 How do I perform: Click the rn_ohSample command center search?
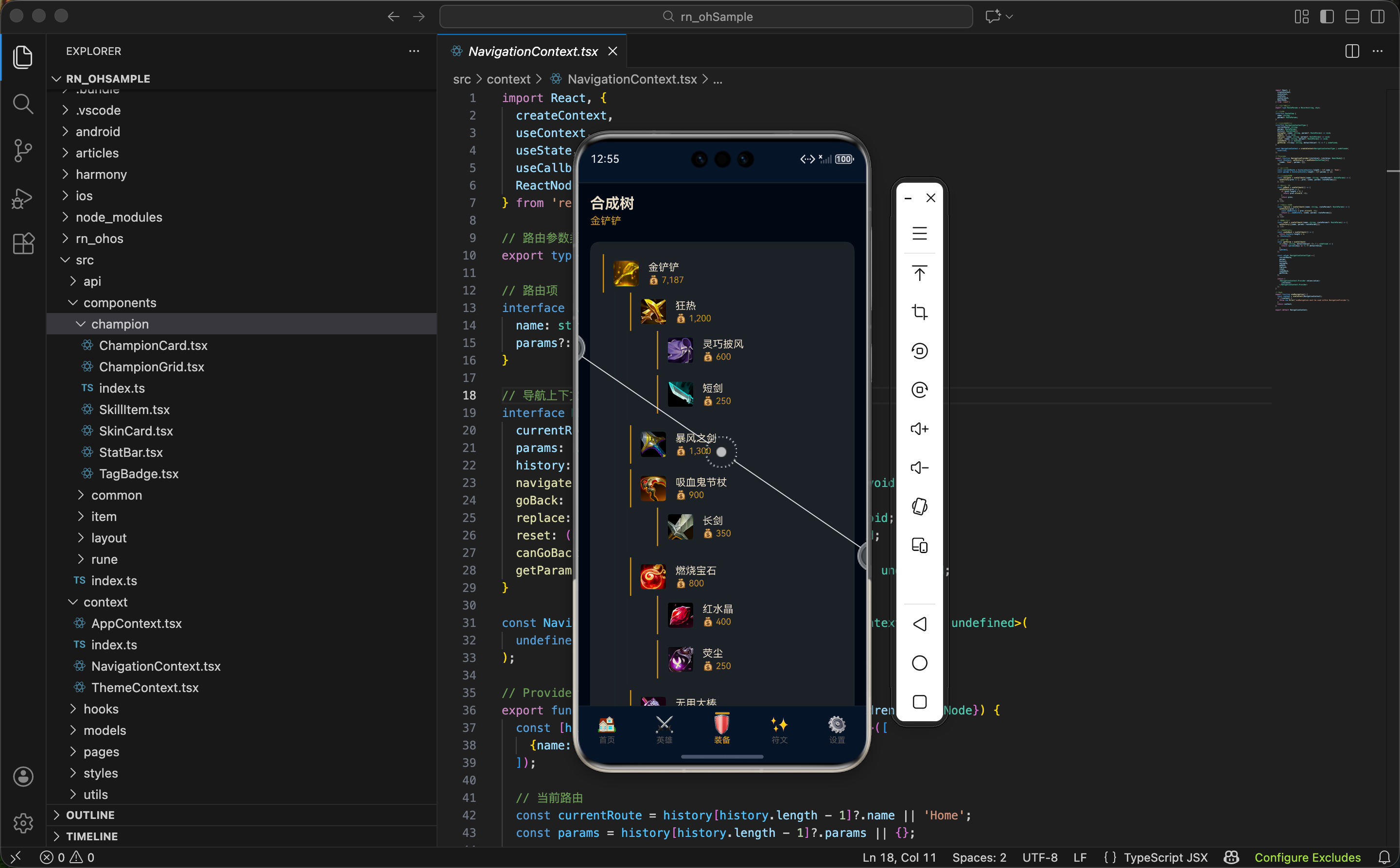(x=706, y=17)
